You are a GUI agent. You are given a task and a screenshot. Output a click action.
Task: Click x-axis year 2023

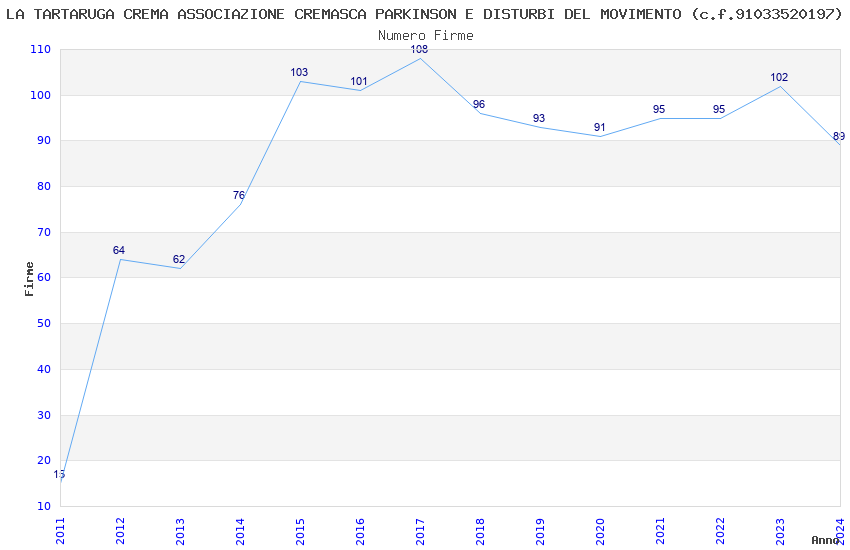(x=780, y=532)
